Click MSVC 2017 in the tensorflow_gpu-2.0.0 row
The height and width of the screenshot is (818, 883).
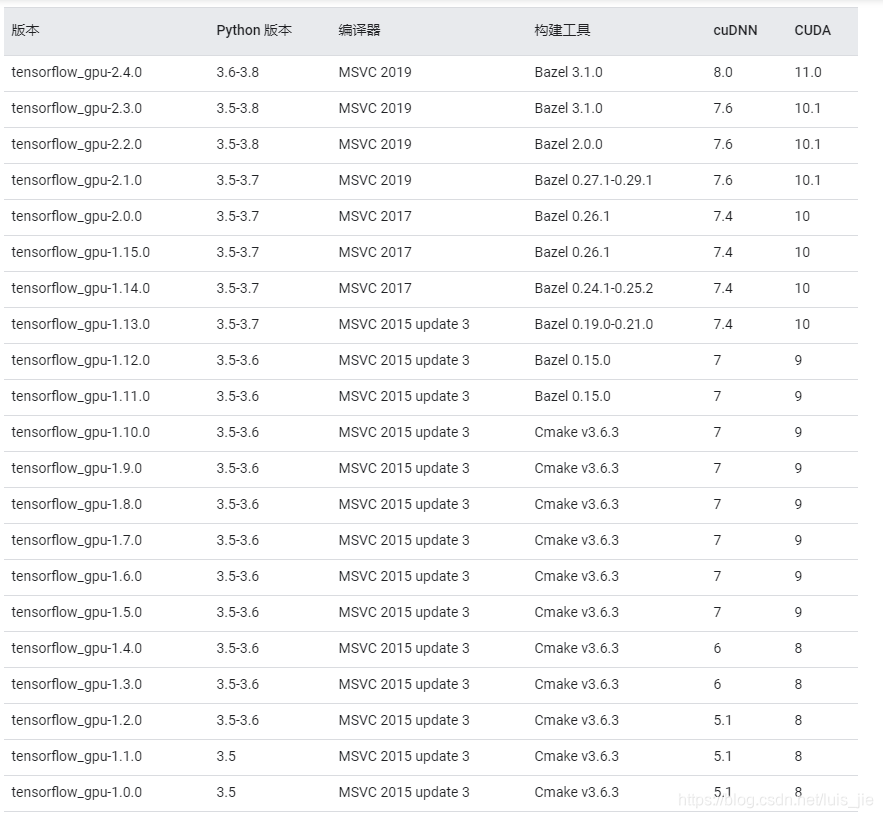tap(375, 216)
